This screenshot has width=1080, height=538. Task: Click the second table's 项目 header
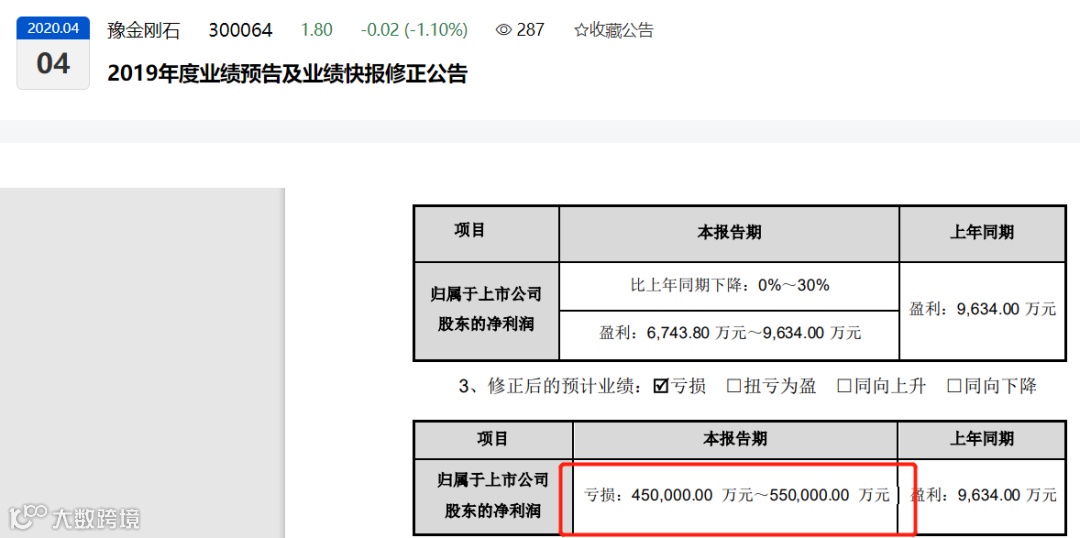[x=492, y=439]
